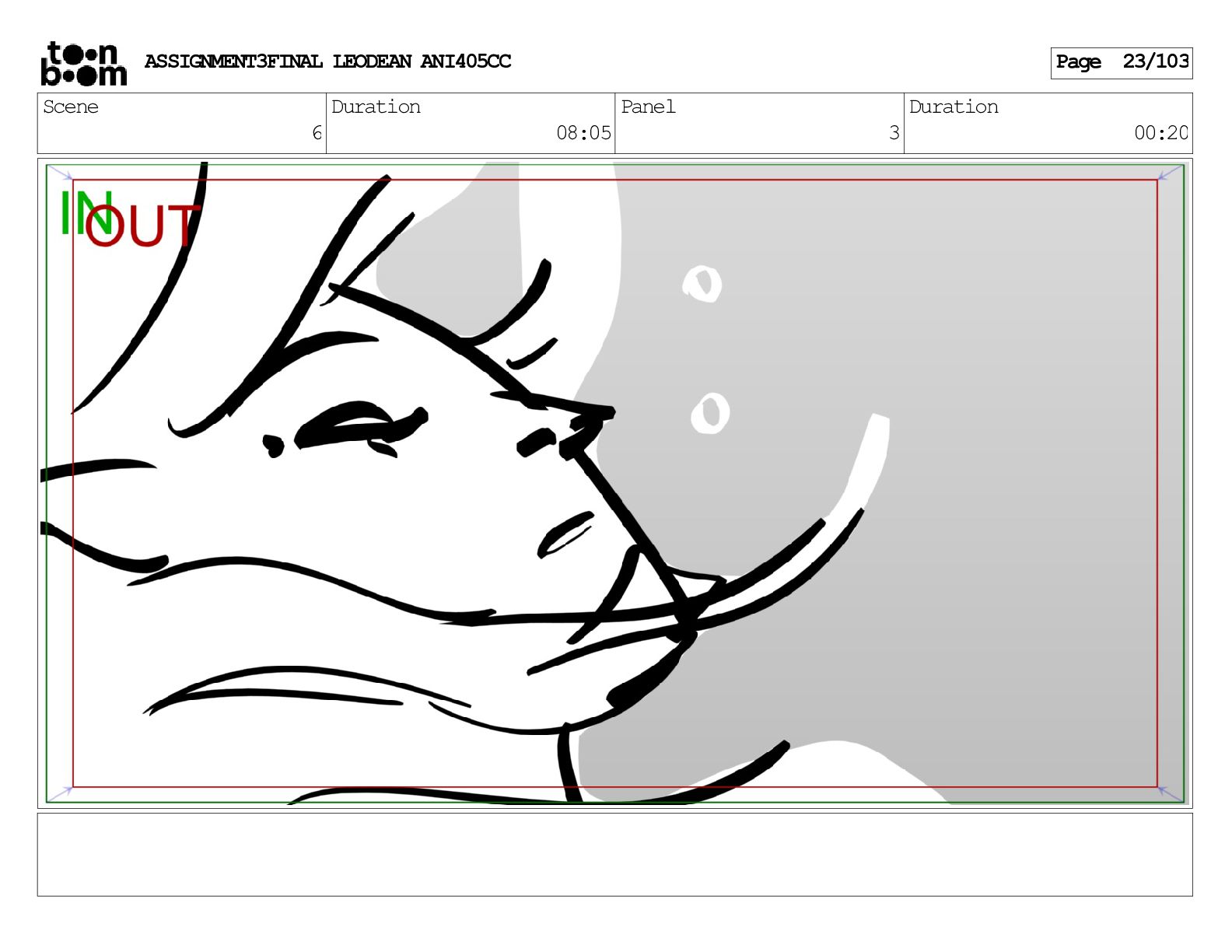Click the empty notes box below the panel
Viewport: 1232px width, 952px height.
(x=614, y=854)
